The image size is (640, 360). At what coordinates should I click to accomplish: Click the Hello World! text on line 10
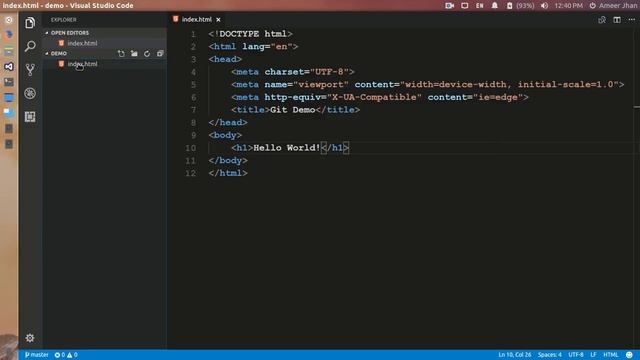click(x=287, y=148)
